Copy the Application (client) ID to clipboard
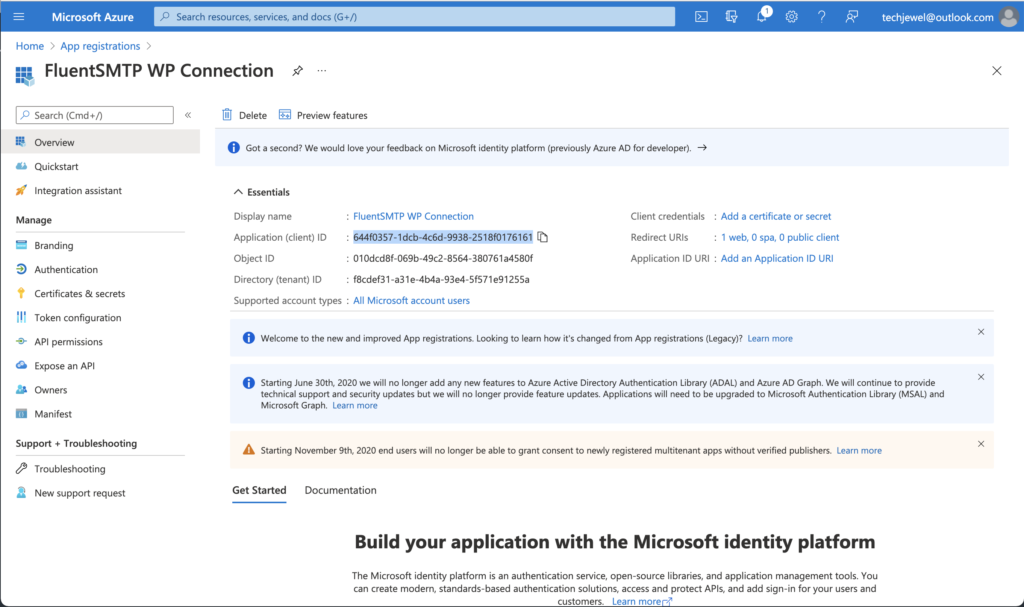Screen dimensions: 1024x607 click(543, 237)
